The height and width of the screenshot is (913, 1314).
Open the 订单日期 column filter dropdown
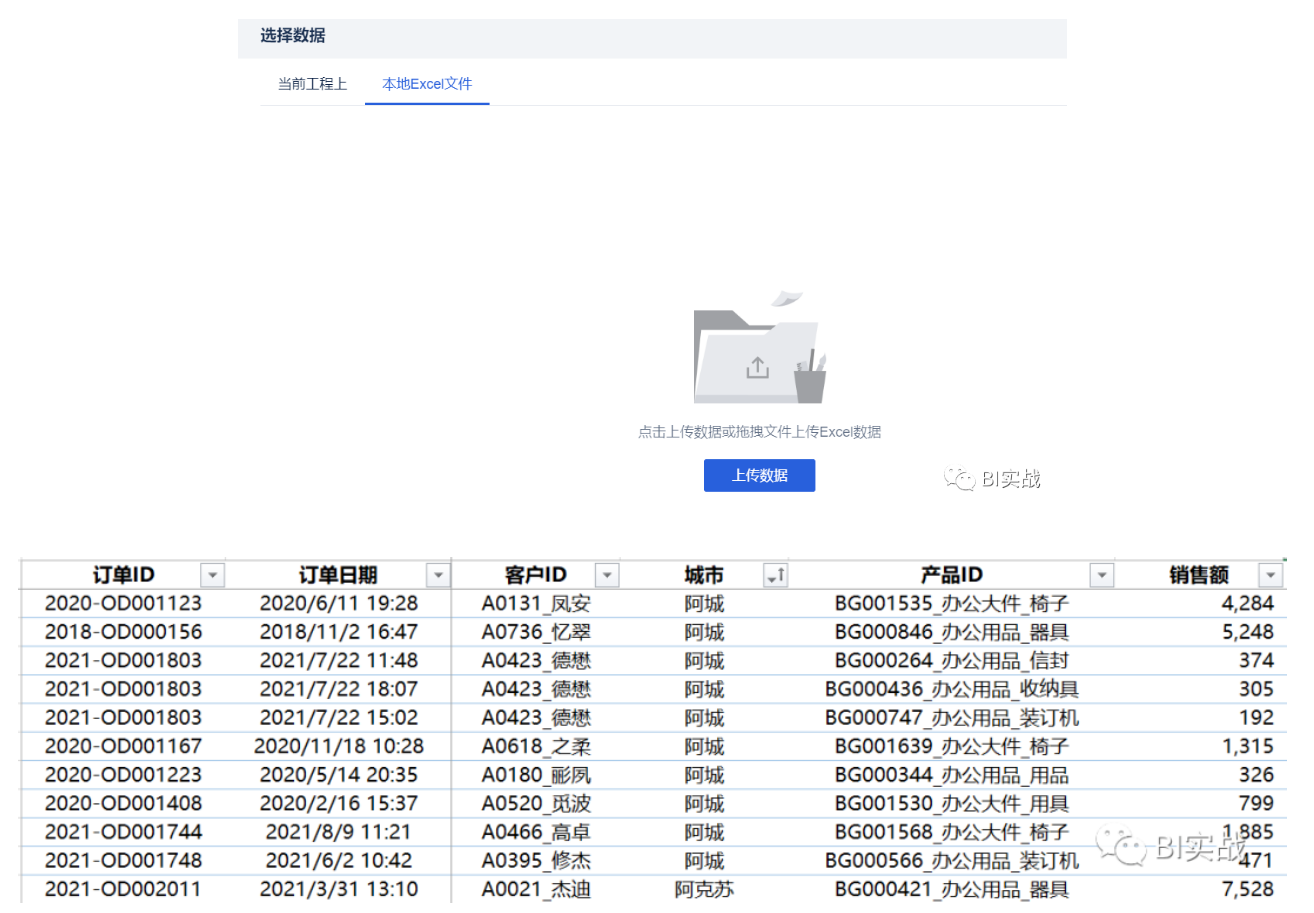[x=438, y=575]
